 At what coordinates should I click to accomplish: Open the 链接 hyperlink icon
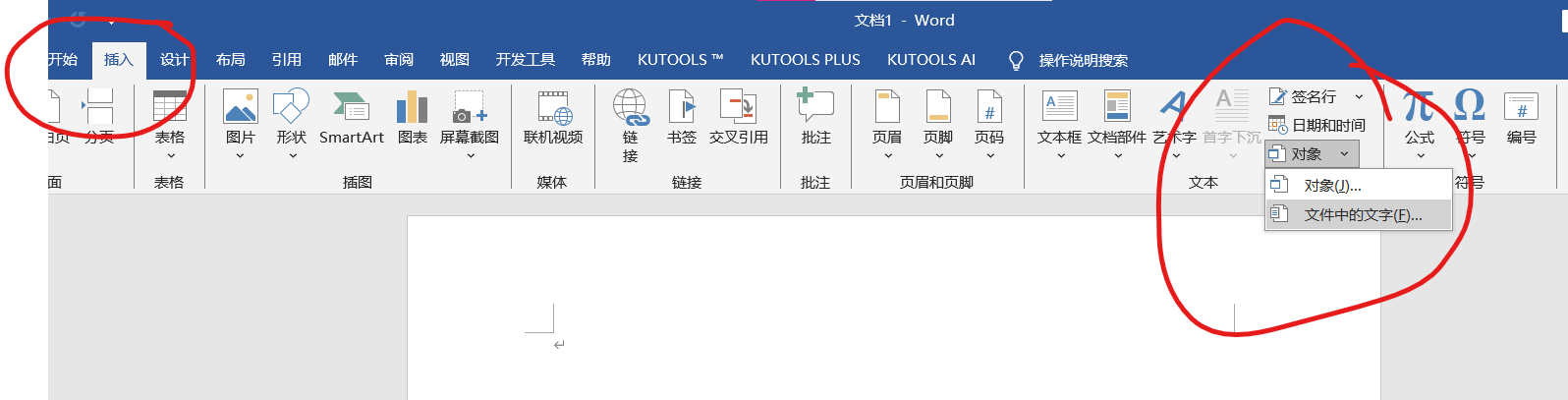point(631,106)
